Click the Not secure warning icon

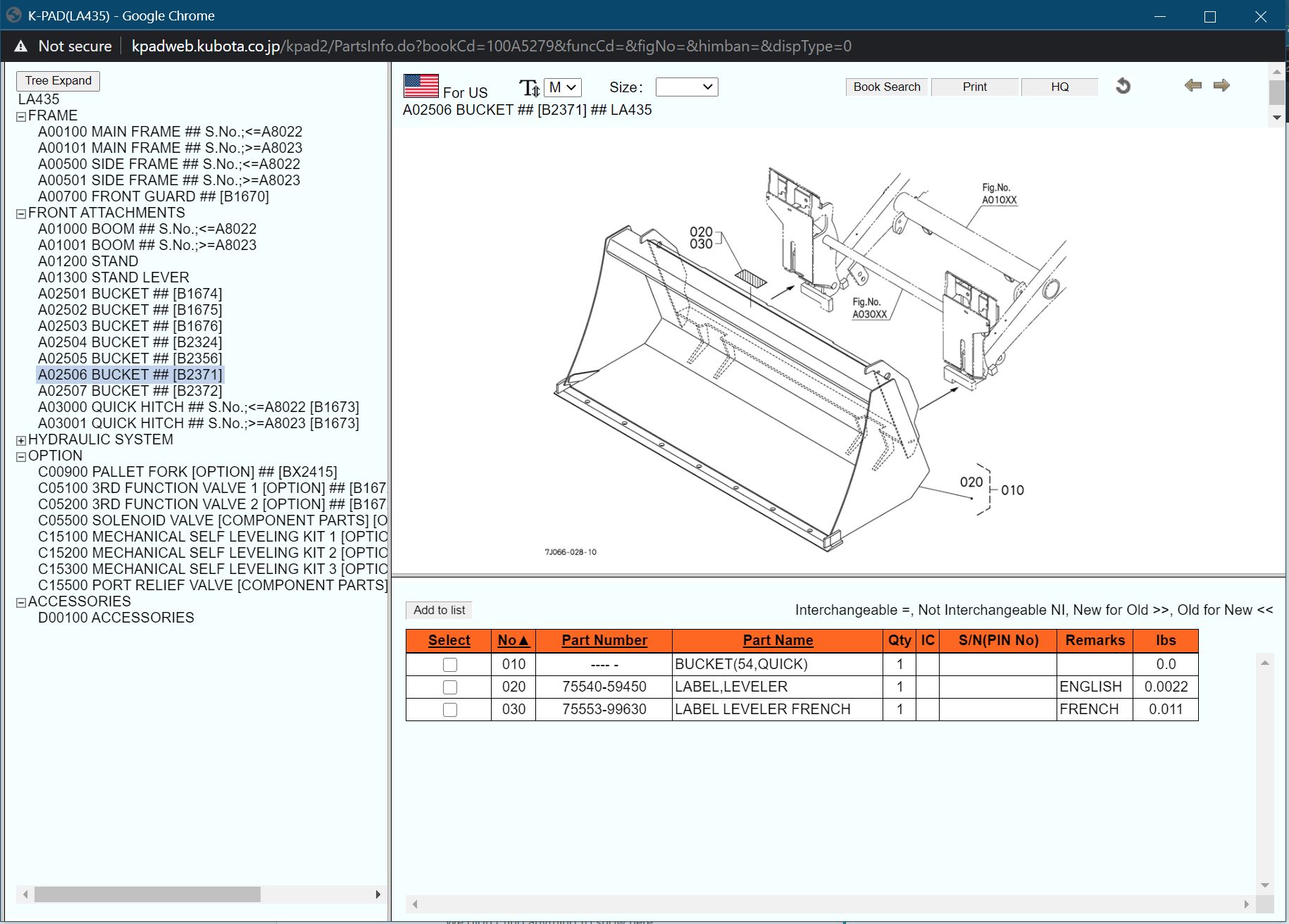21,46
